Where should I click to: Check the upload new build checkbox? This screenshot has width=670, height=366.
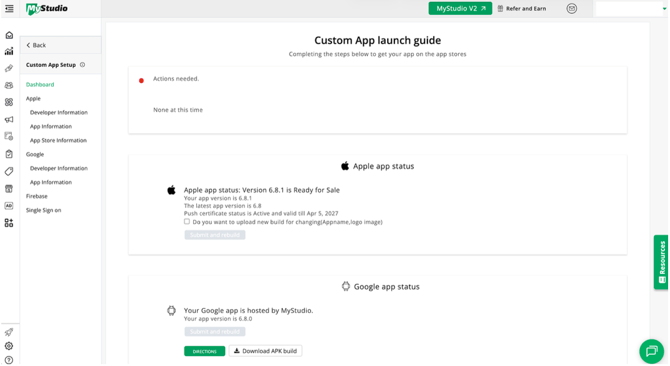[x=187, y=221]
